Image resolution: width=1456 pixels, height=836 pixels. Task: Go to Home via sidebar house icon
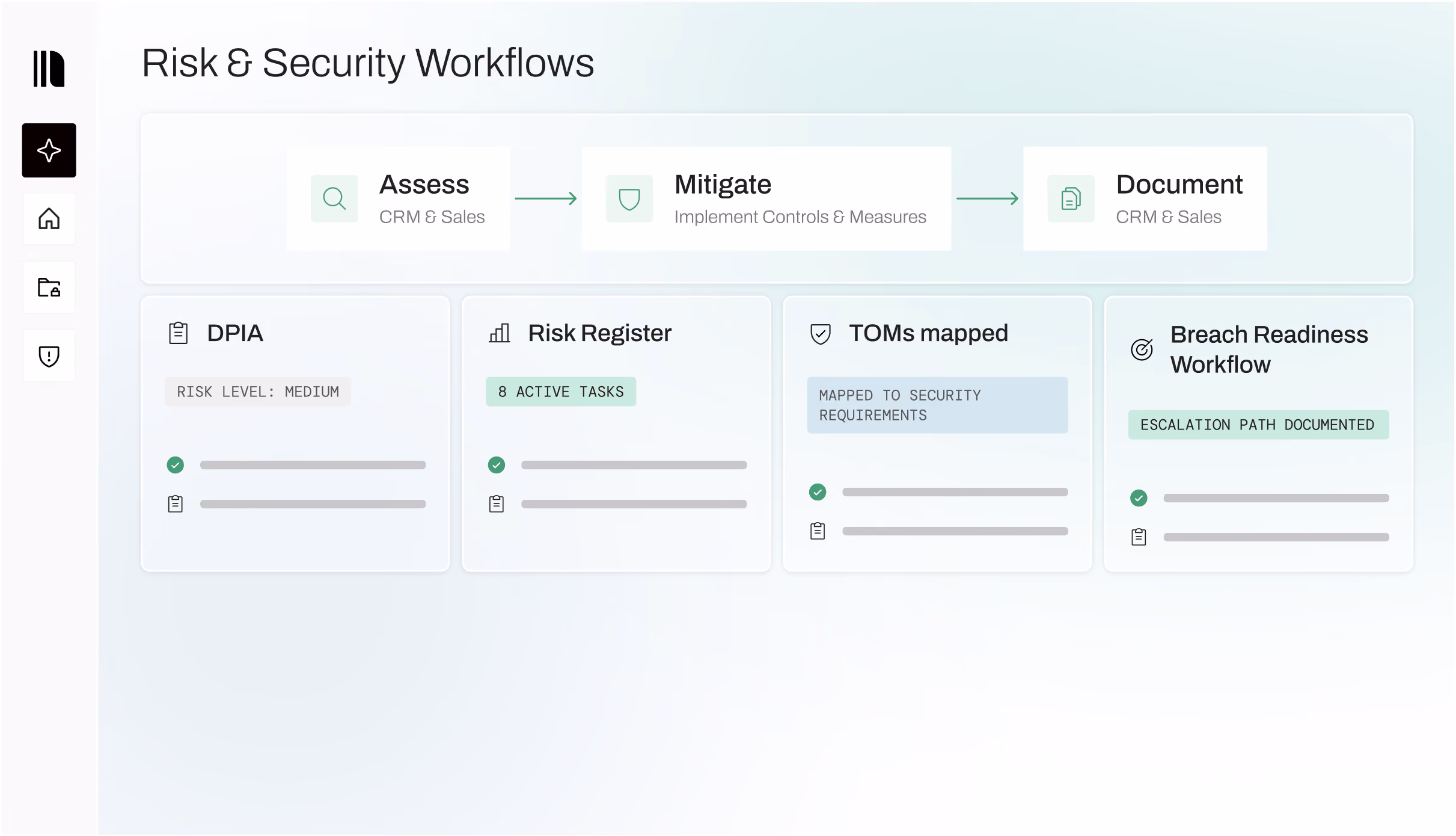(49, 219)
